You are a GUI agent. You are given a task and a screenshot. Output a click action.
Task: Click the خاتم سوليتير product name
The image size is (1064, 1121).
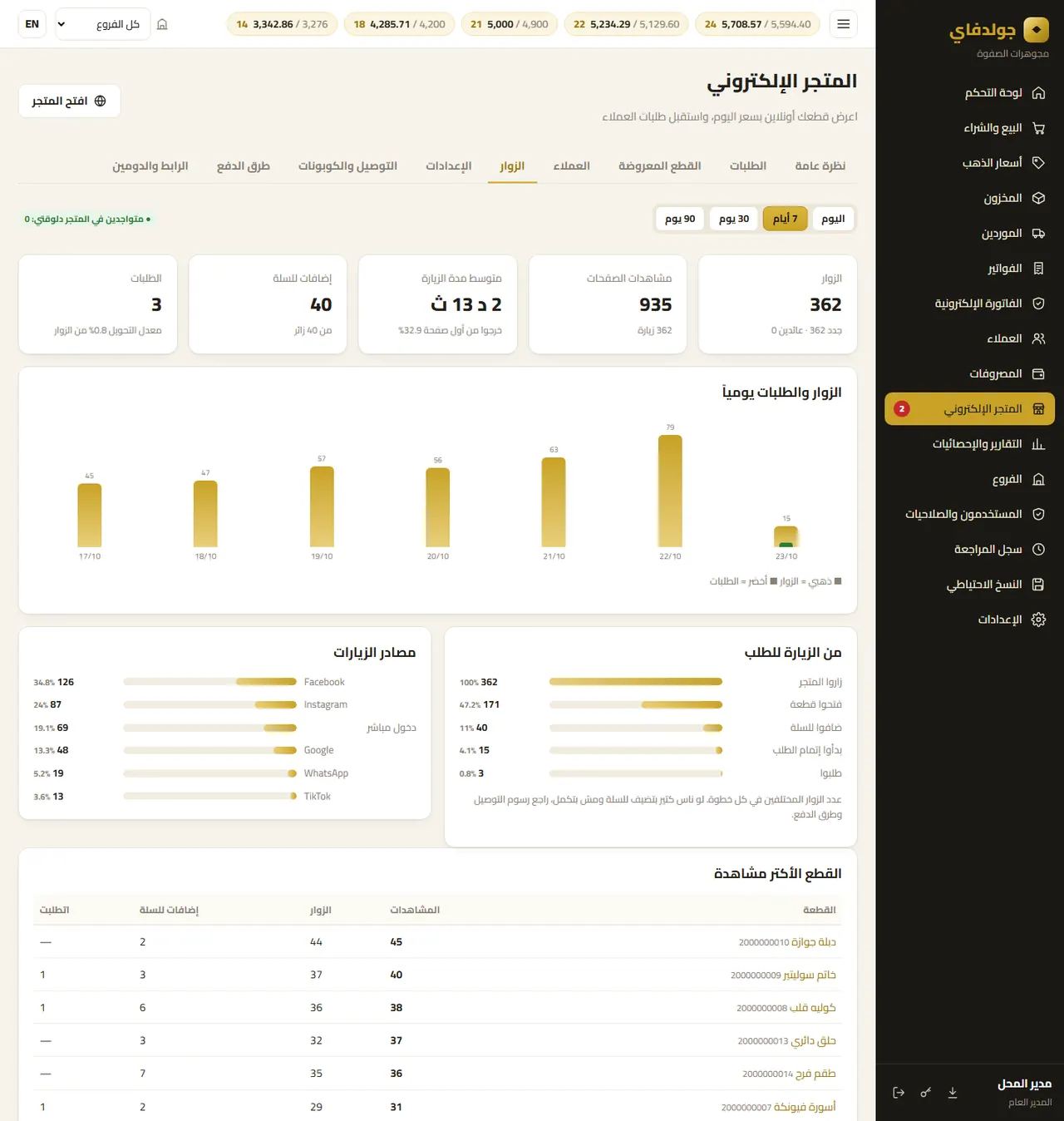pos(810,975)
